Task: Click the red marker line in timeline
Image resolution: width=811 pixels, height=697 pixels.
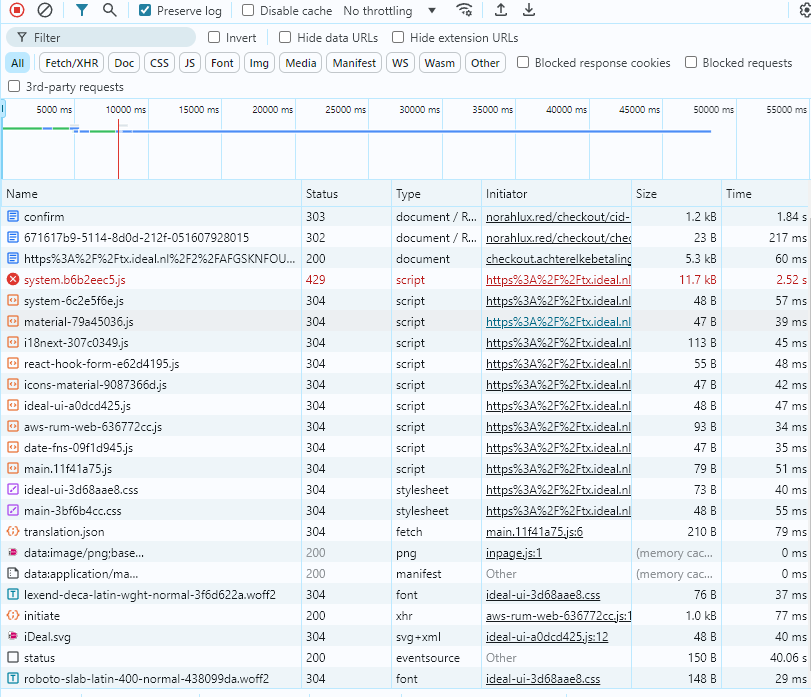Action: click(x=119, y=140)
